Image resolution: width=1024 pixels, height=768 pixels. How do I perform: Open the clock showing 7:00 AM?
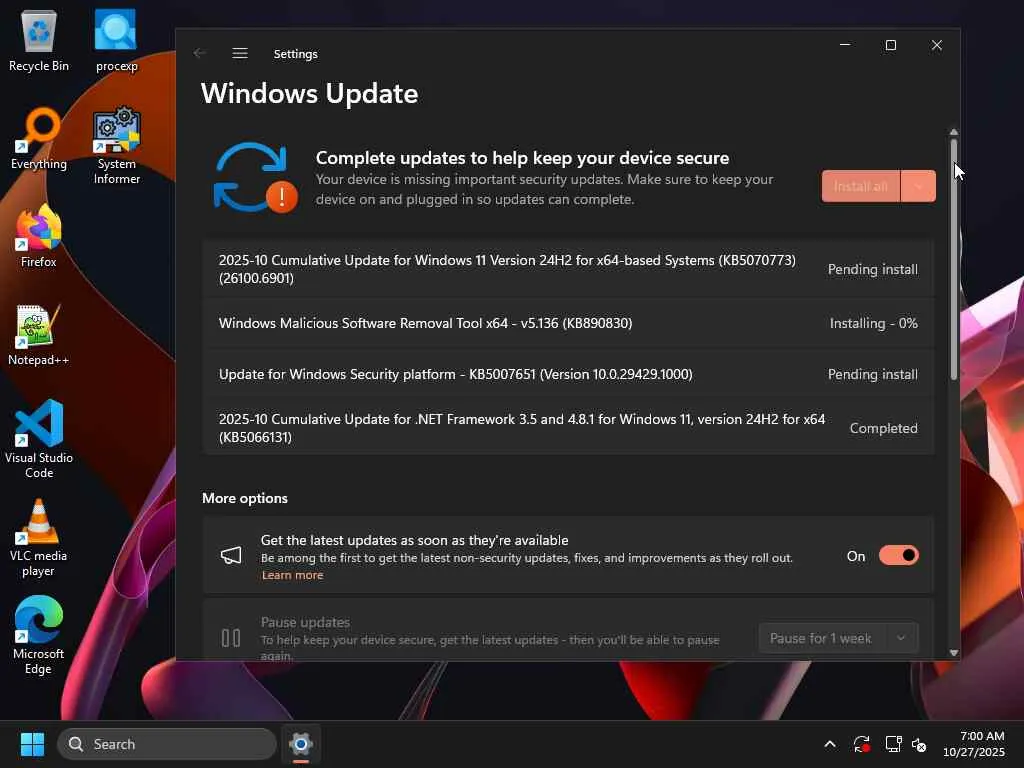(x=974, y=744)
